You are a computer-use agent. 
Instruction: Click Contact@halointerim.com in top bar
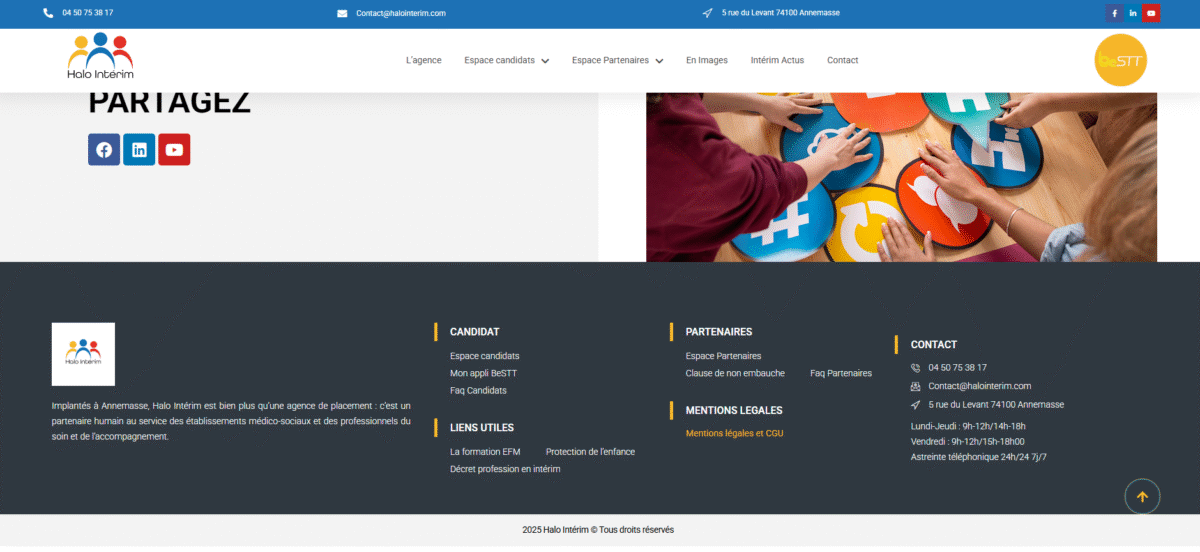coord(401,13)
